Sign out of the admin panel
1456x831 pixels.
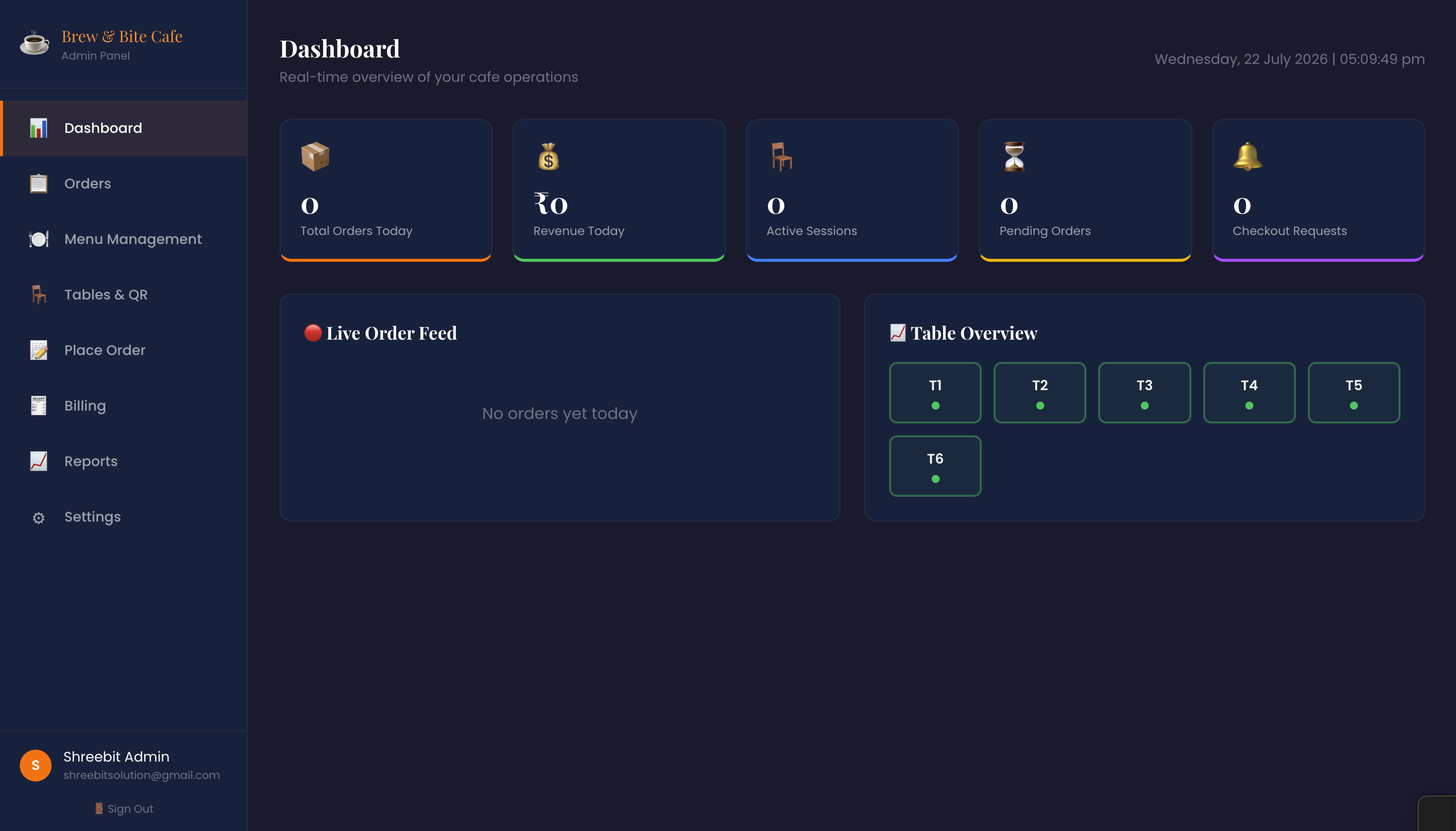click(124, 809)
